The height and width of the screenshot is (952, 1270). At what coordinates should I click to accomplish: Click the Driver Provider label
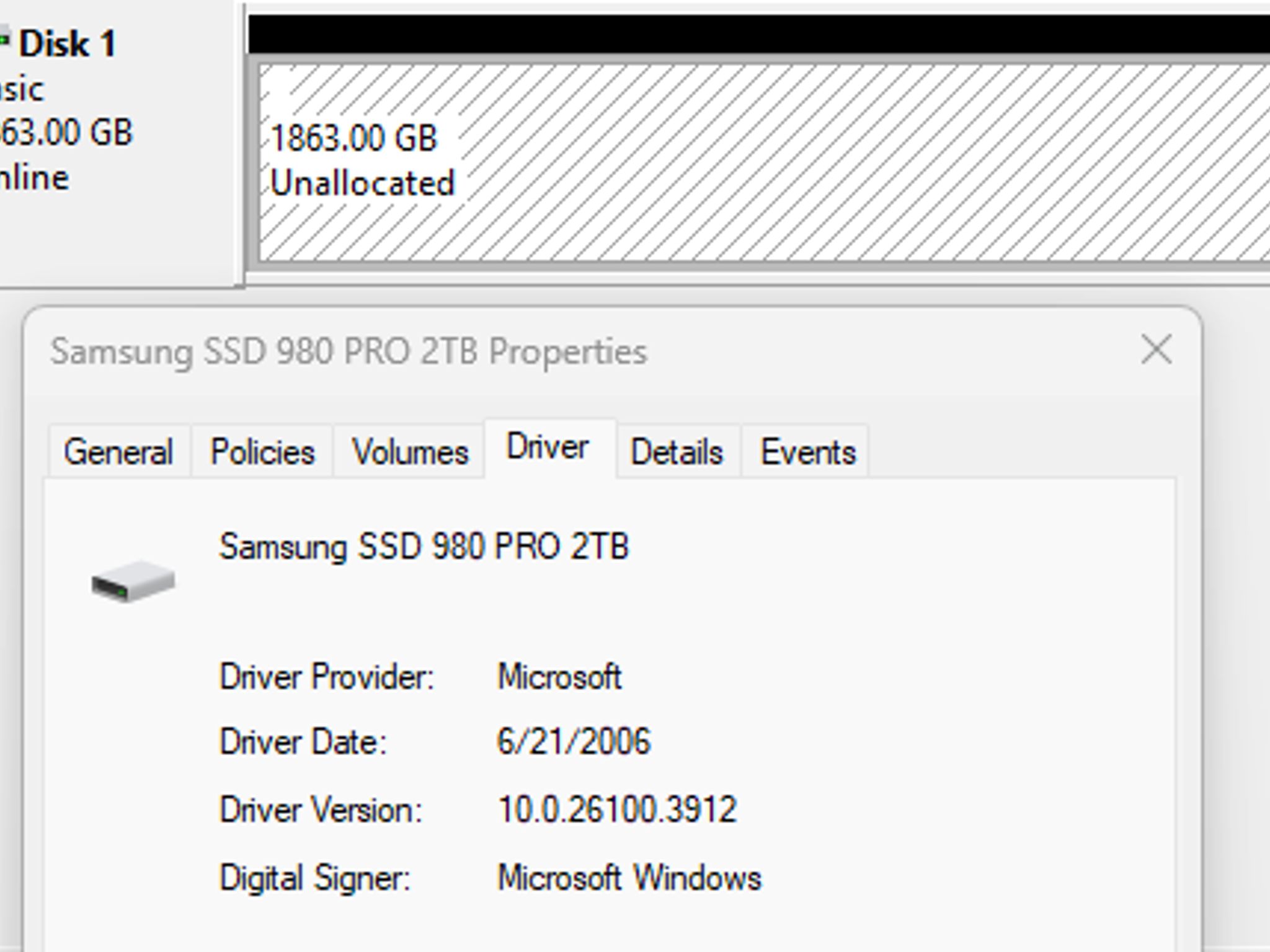point(327,676)
